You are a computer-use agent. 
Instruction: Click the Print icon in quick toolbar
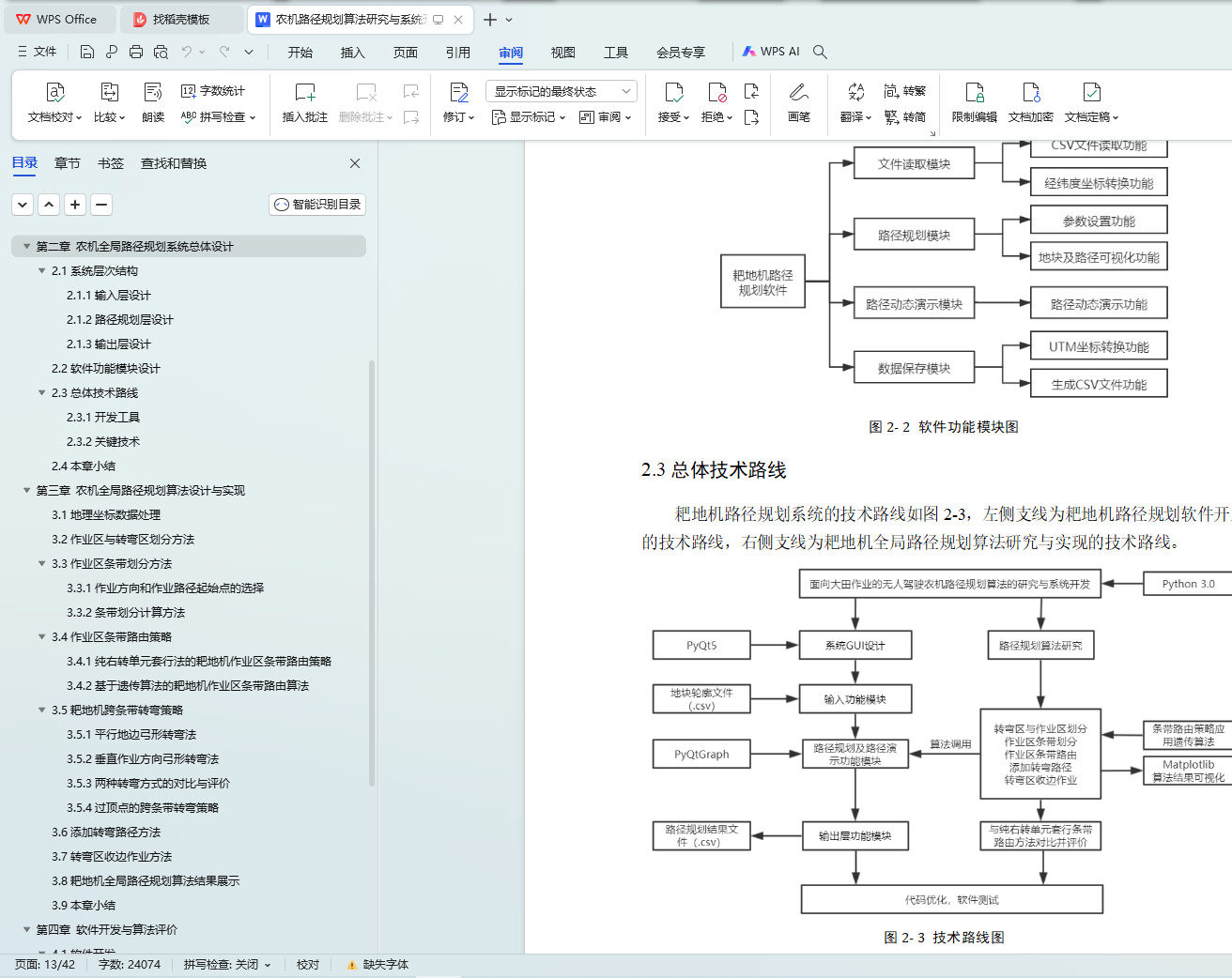click(x=136, y=52)
